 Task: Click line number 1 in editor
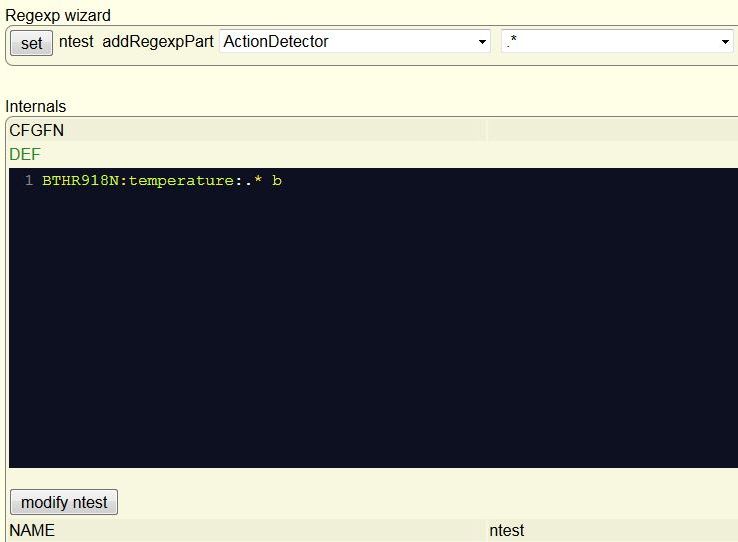[x=29, y=181]
